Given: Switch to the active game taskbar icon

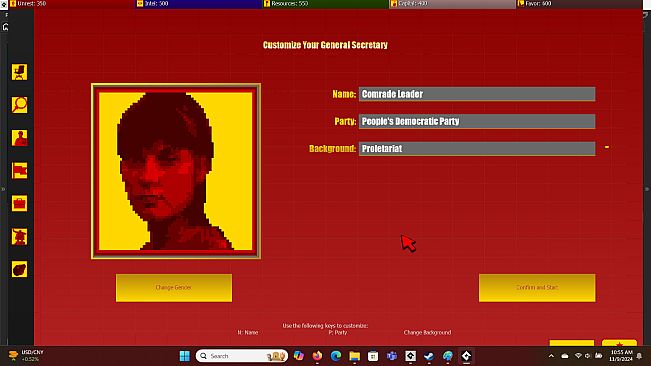Looking at the screenshot, I should point(466,356).
